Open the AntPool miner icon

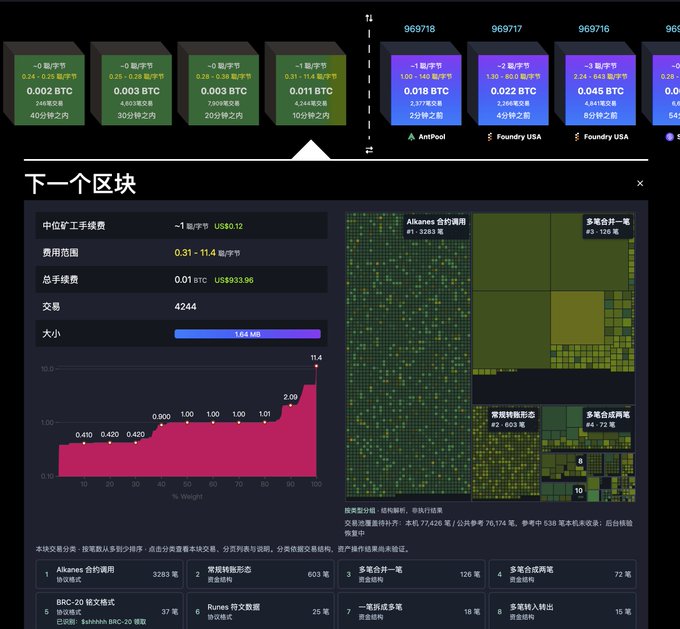tap(411, 137)
